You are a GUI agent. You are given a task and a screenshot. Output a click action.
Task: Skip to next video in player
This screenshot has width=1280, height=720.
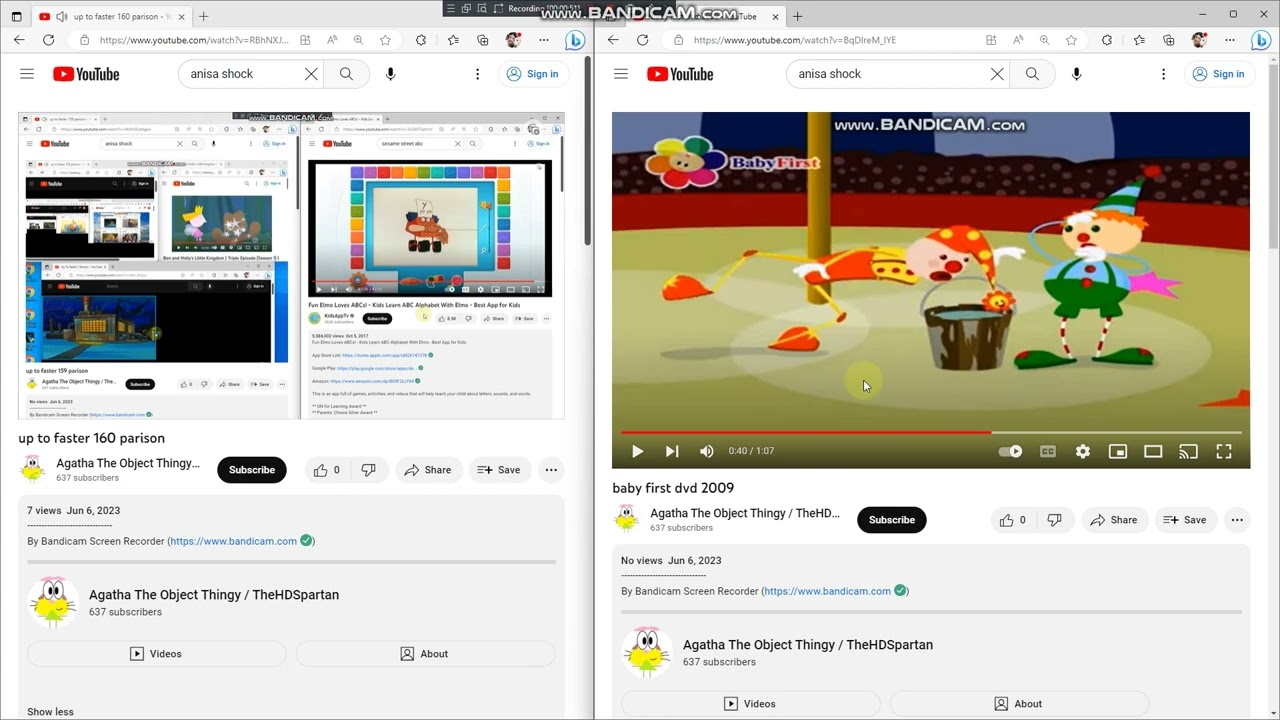(672, 451)
